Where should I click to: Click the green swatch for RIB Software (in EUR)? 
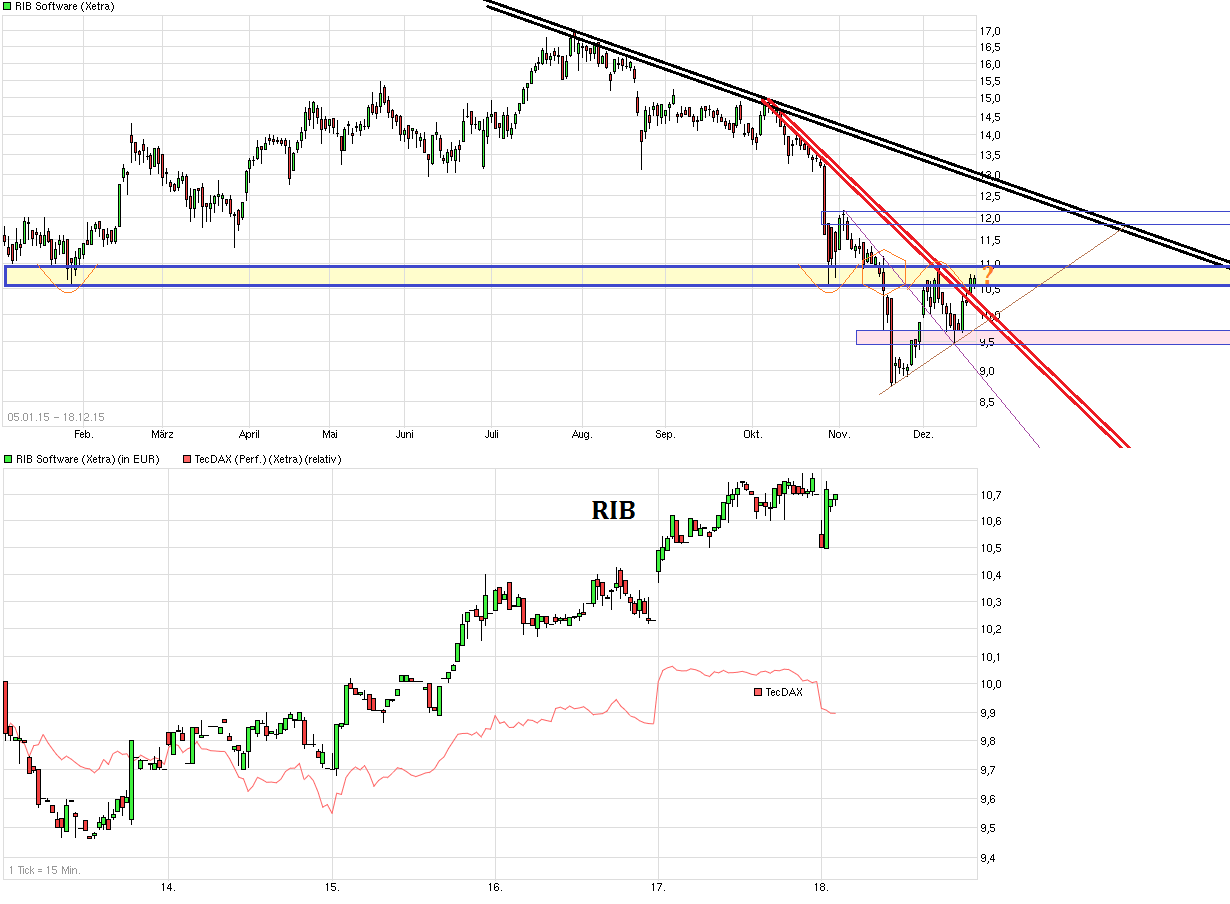click(x=8, y=460)
